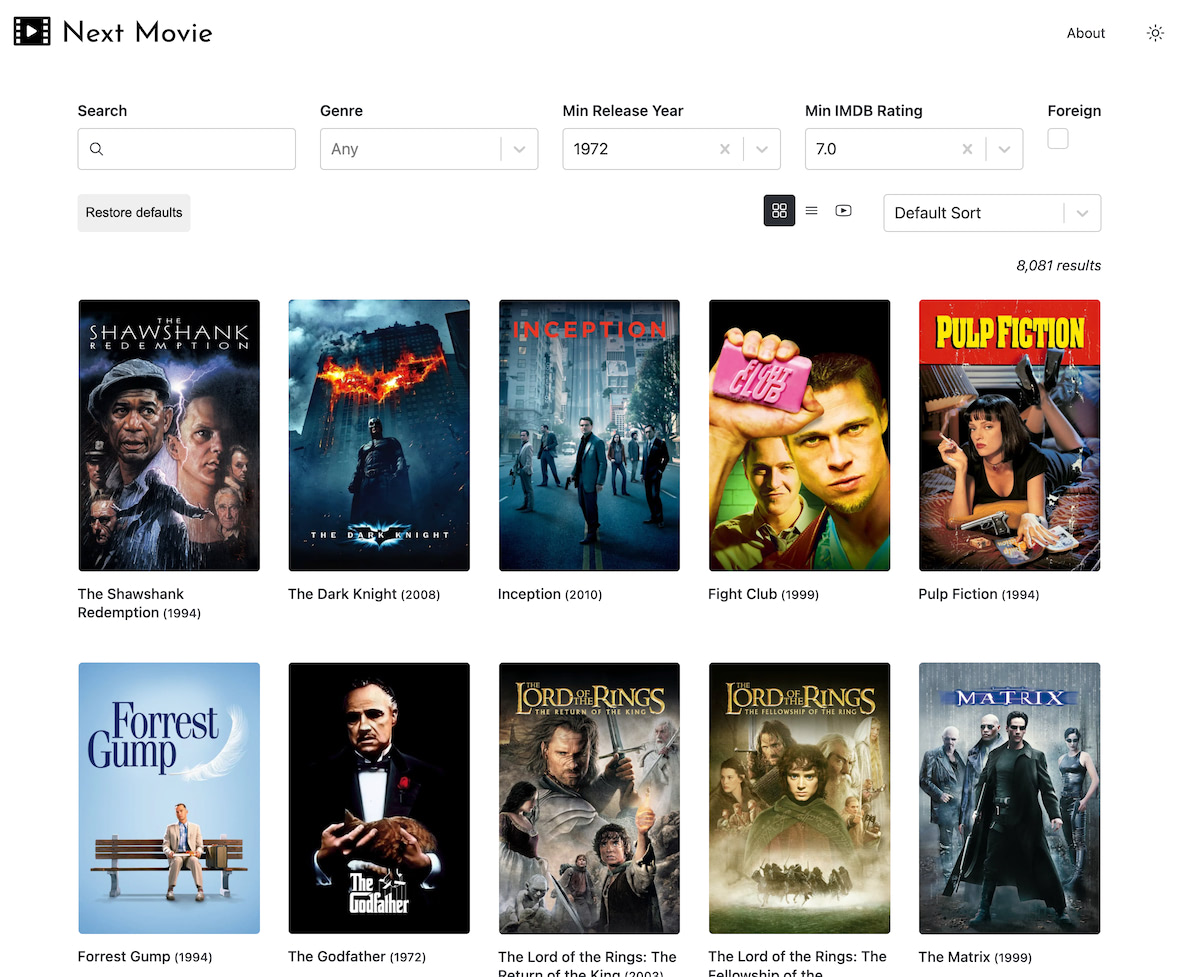Clear the Min Release Year value
Image resolution: width=1178 pixels, height=977 pixels.
[x=724, y=149]
